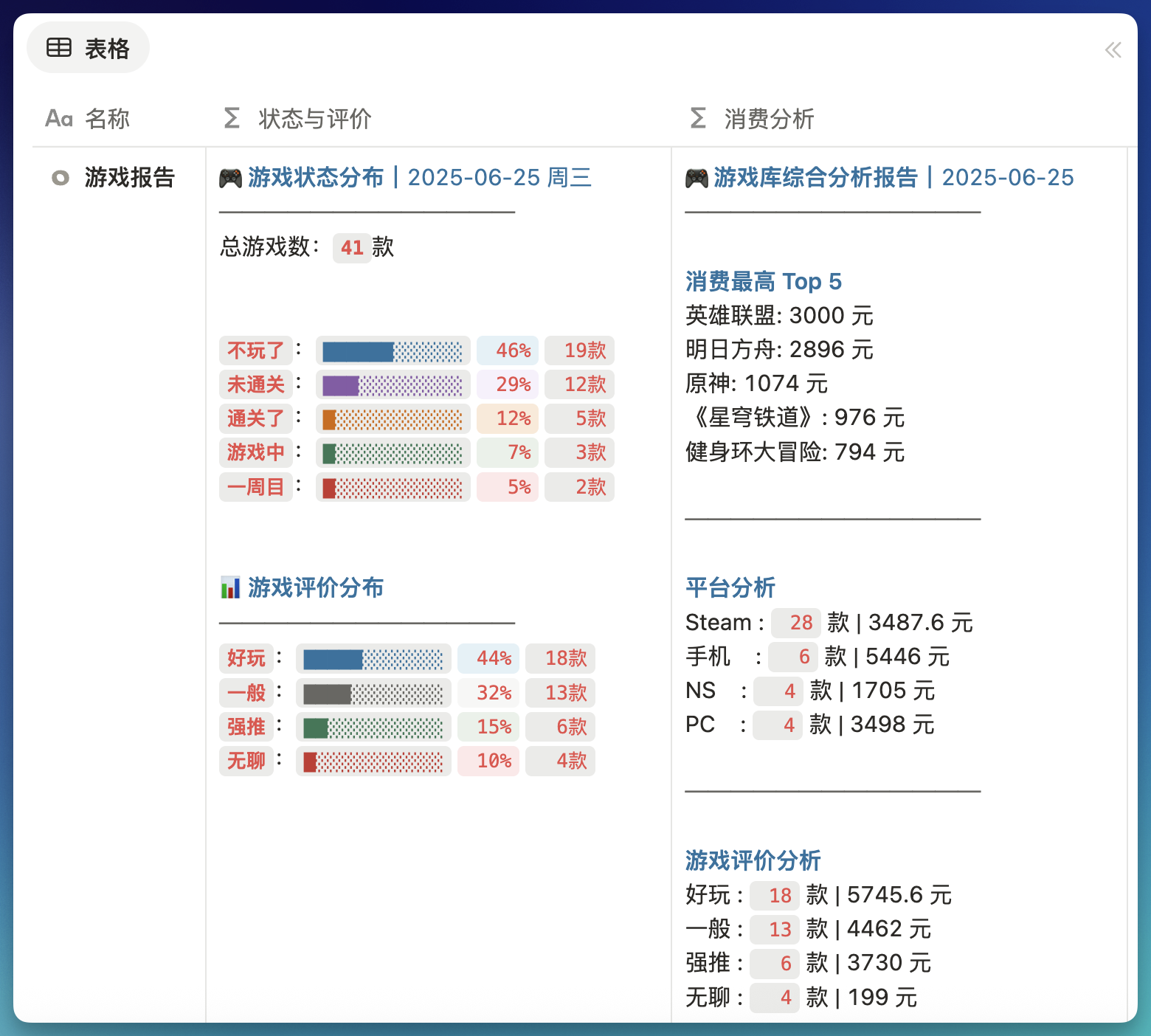Select the 游戏中 status tag
Image resolution: width=1151 pixels, height=1036 pixels.
coord(256,452)
